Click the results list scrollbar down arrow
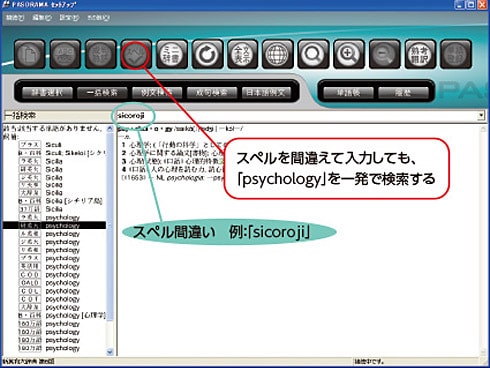Viewport: 490px width, 368px height. [110, 352]
